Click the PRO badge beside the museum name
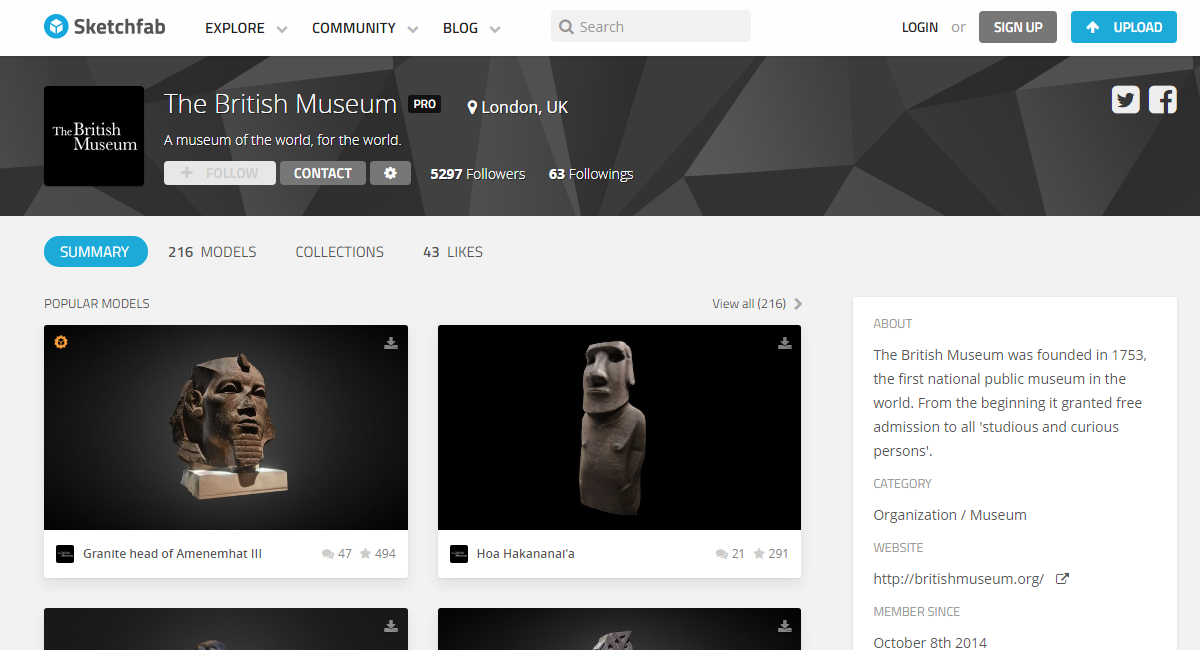The image size is (1200, 650). (x=424, y=104)
